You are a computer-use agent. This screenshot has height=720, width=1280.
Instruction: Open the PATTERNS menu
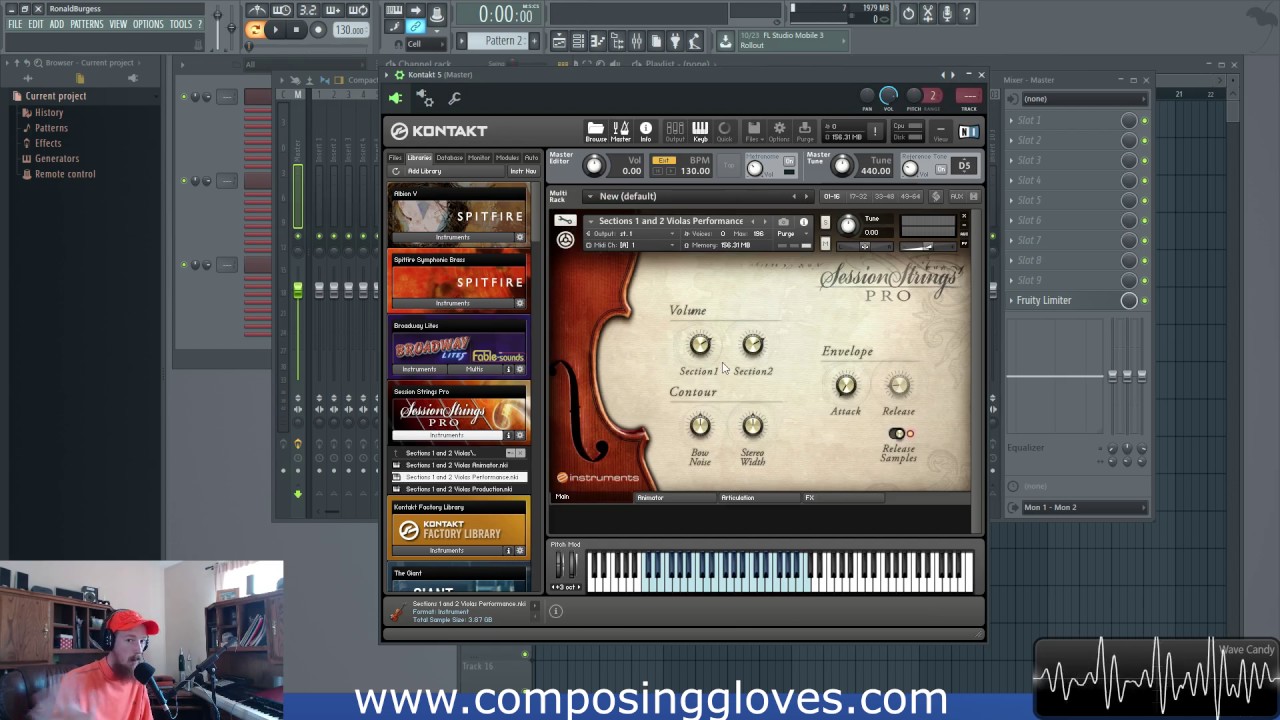point(86,24)
